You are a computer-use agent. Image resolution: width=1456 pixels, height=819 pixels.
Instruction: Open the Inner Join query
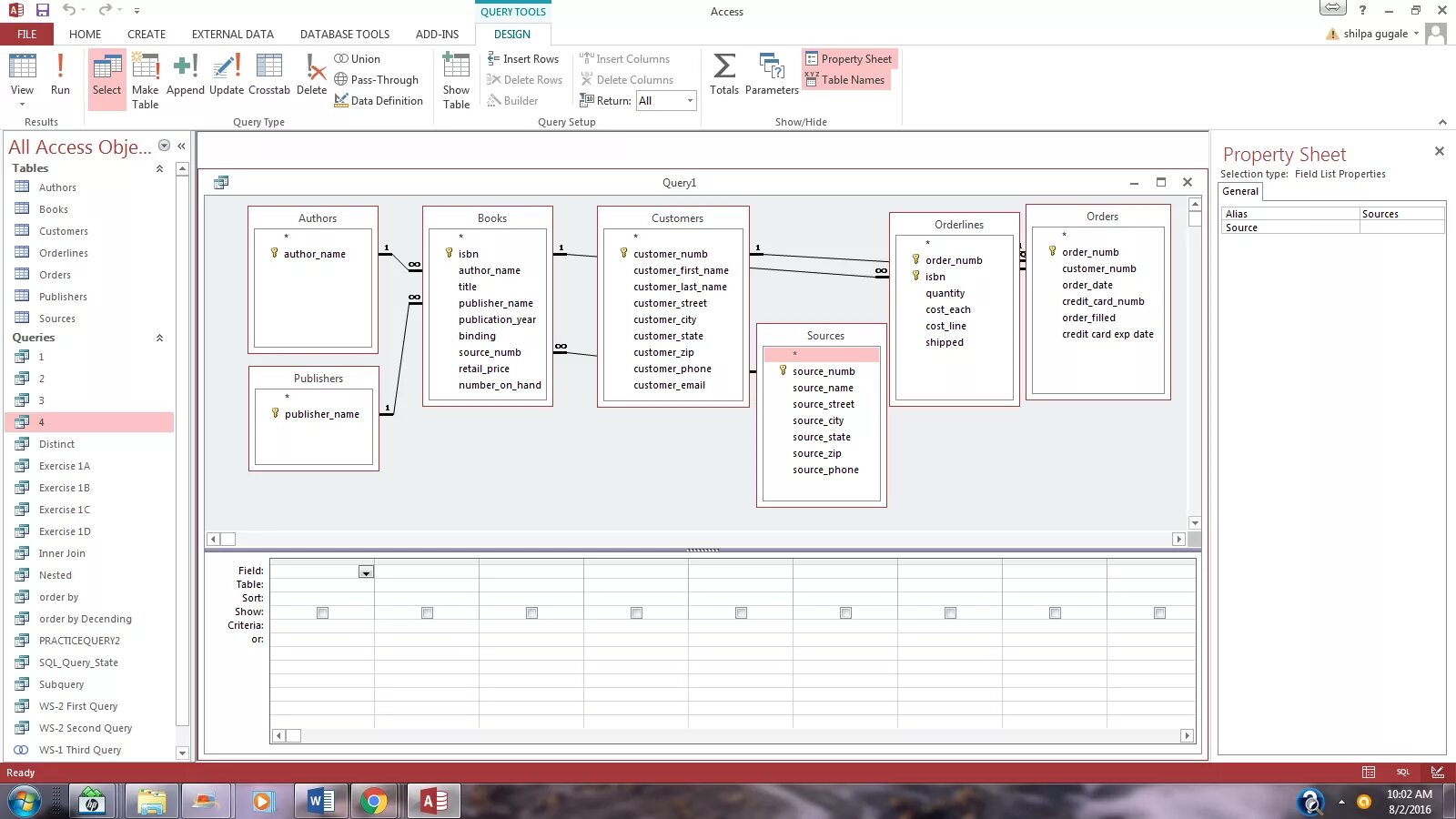(x=62, y=553)
